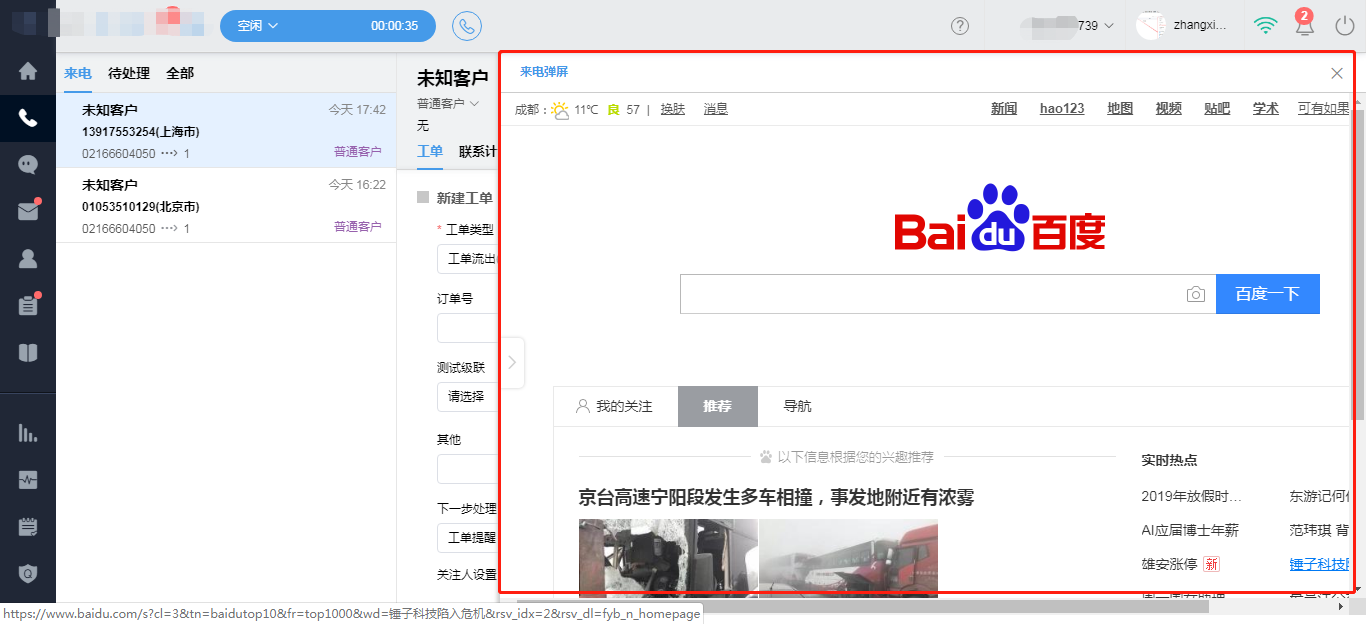Viewport: 1366px width, 624px height.
Task: Collapse panel with the side arrow handle
Action: (x=512, y=362)
